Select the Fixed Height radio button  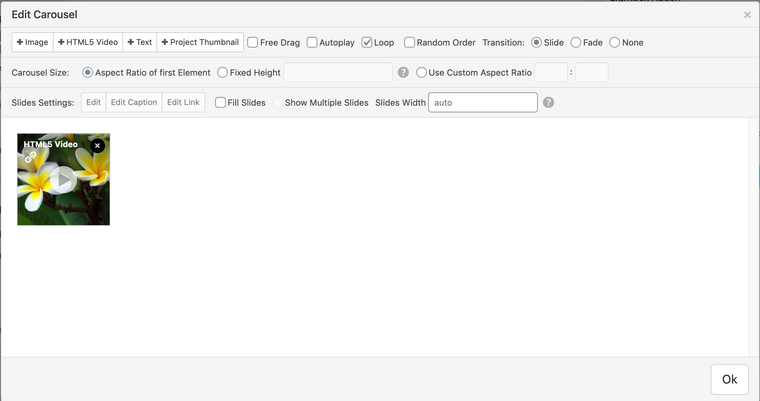[222, 73]
